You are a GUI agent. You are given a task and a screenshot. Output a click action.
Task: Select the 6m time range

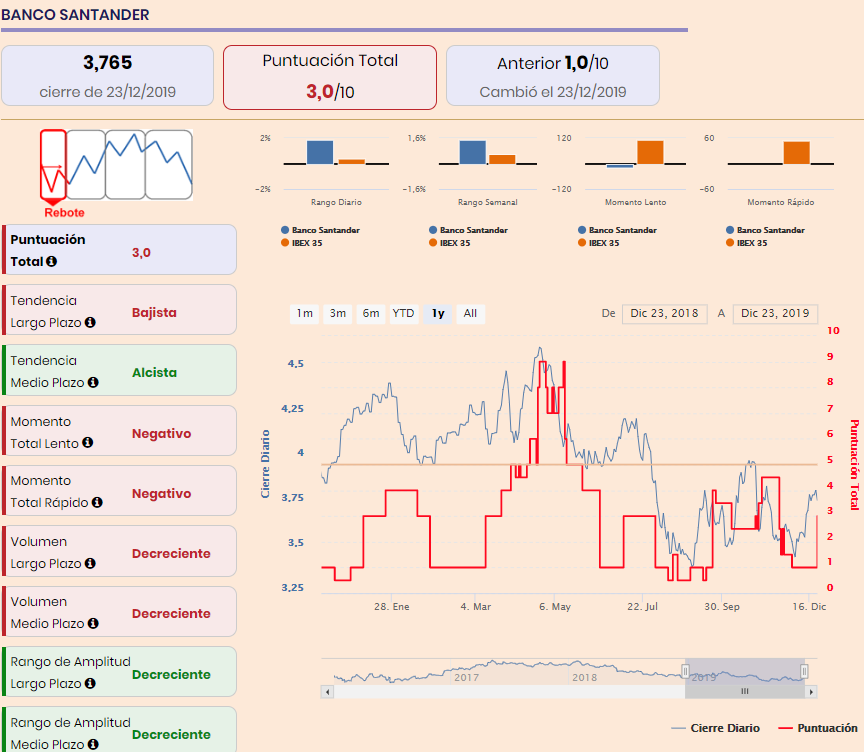(371, 313)
